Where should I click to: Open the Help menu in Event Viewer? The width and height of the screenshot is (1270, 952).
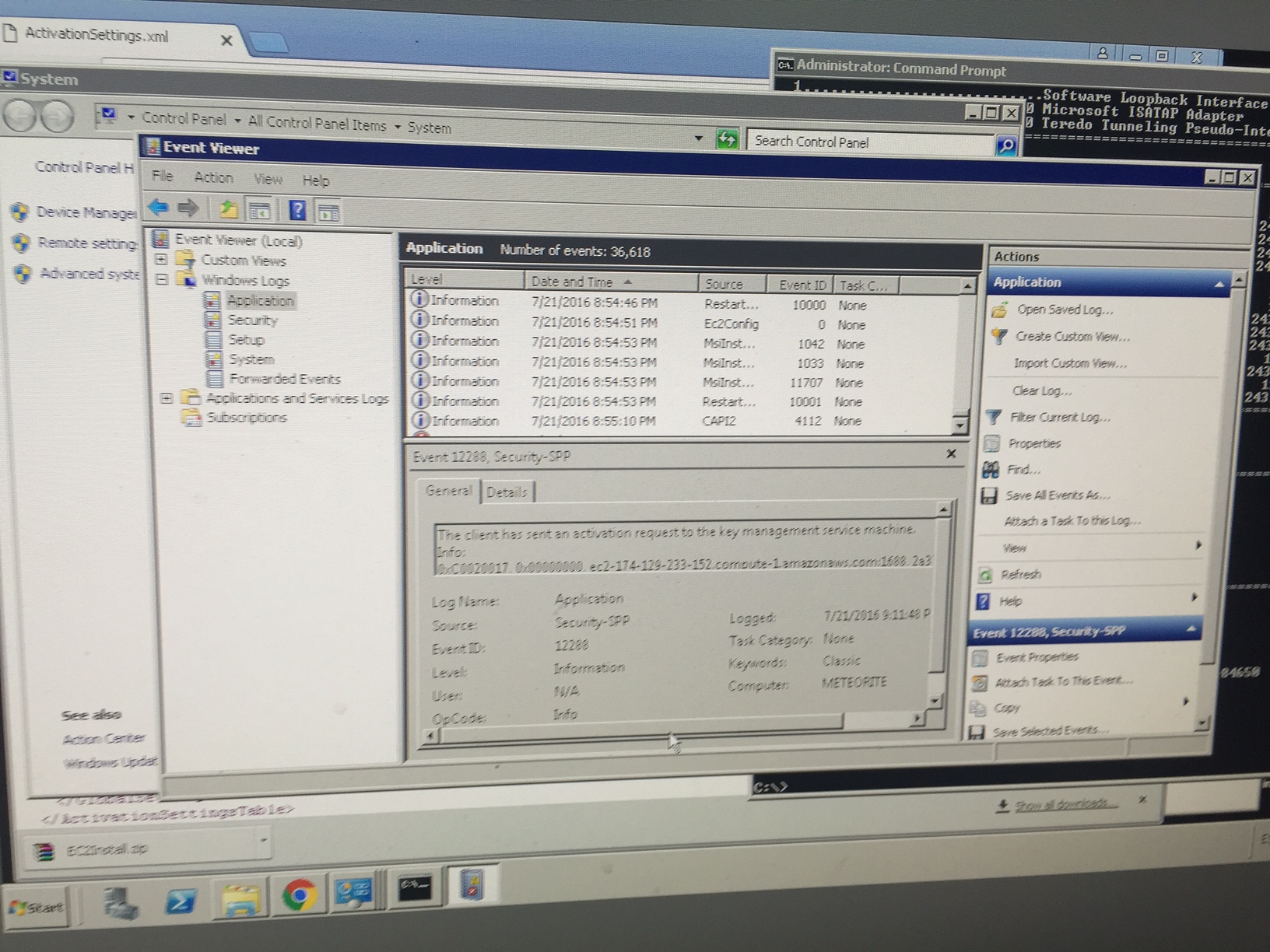pyautogui.click(x=315, y=180)
